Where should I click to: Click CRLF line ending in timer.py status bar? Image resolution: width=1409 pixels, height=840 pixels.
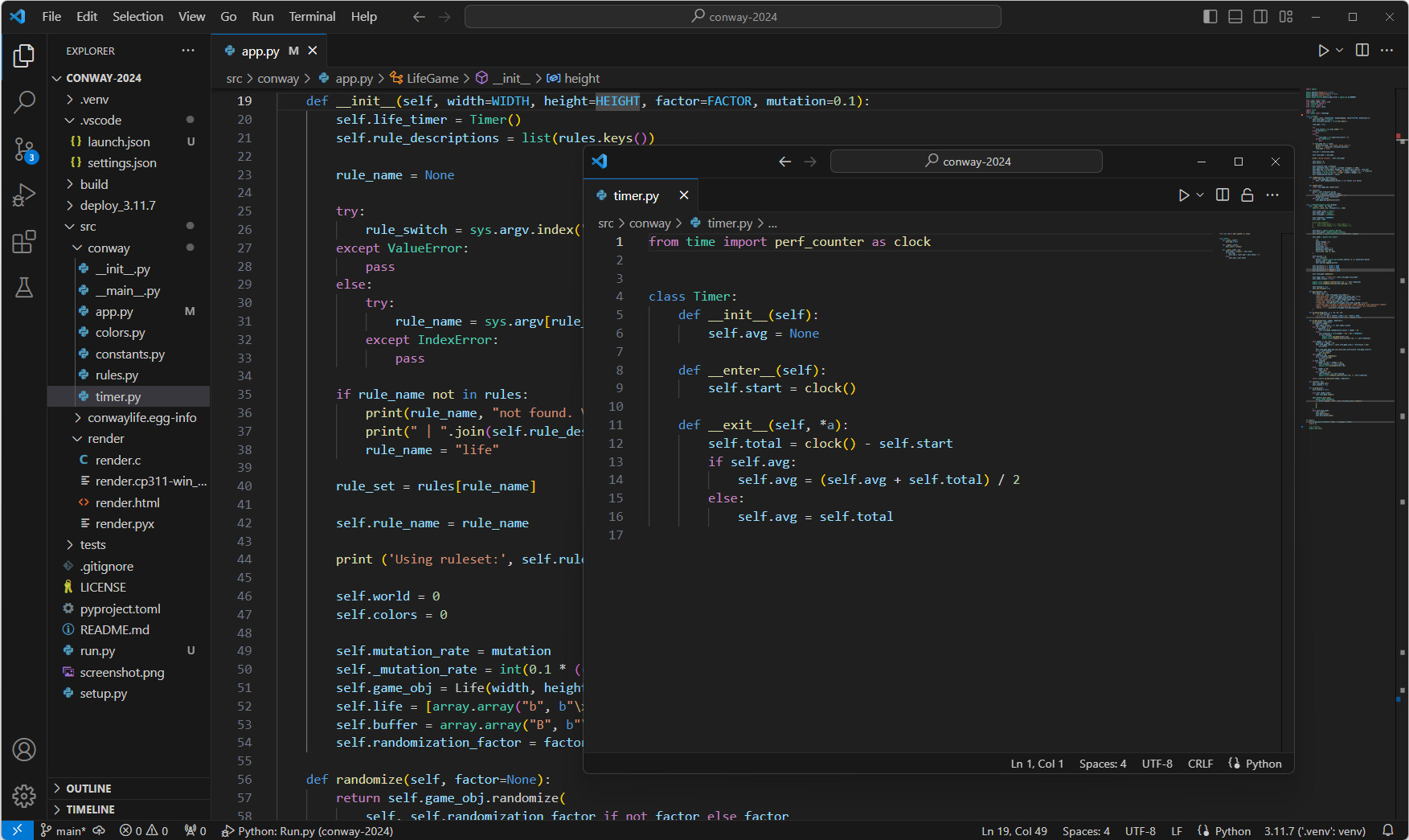pos(1200,764)
